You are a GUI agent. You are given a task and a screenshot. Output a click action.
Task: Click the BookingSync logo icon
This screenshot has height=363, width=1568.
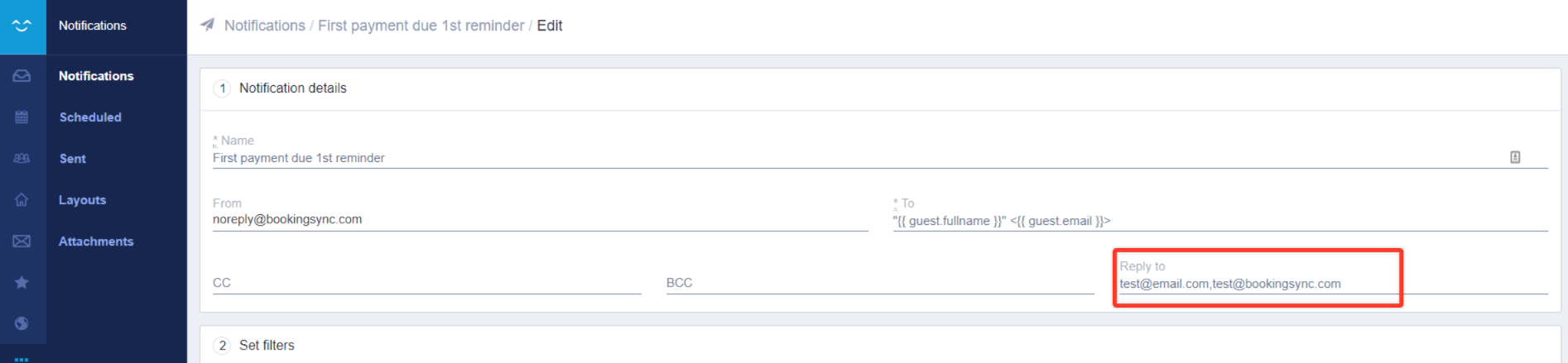22,26
